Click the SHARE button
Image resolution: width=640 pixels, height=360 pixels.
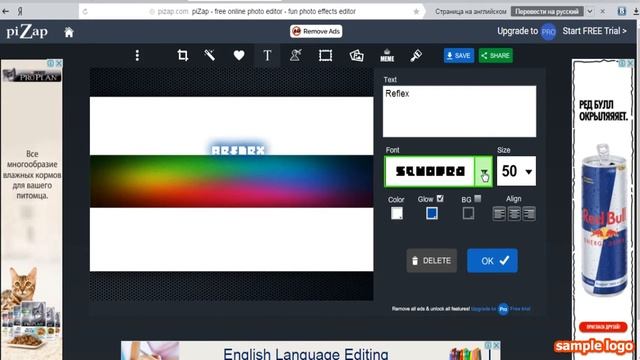point(496,56)
